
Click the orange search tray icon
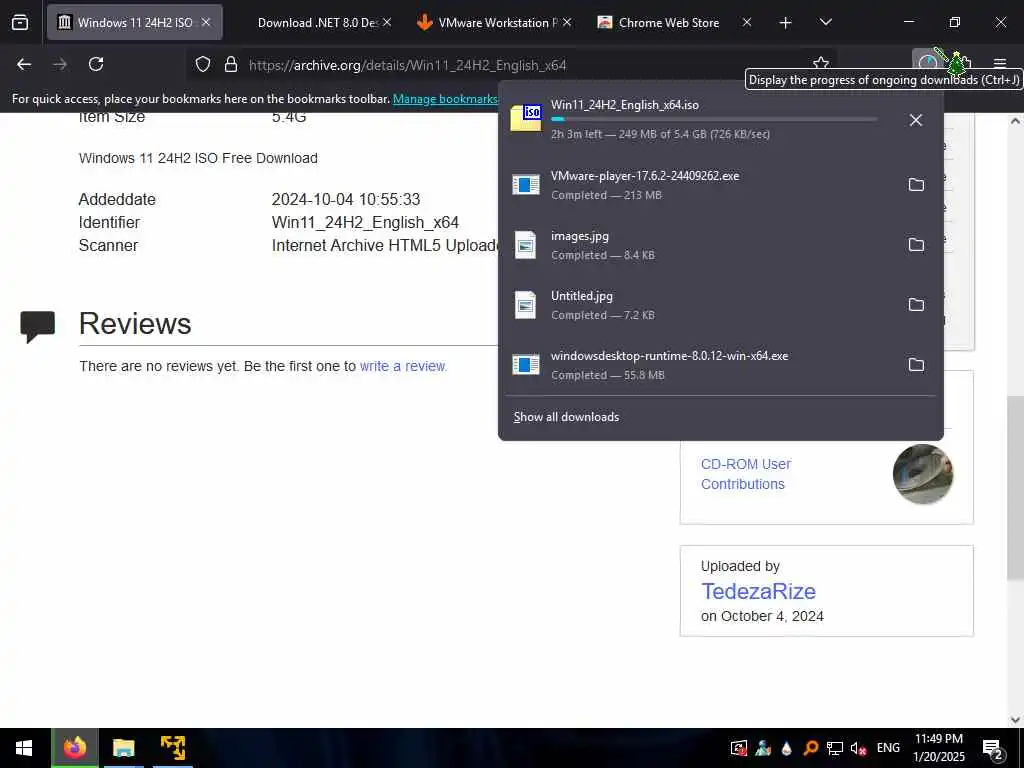point(811,748)
